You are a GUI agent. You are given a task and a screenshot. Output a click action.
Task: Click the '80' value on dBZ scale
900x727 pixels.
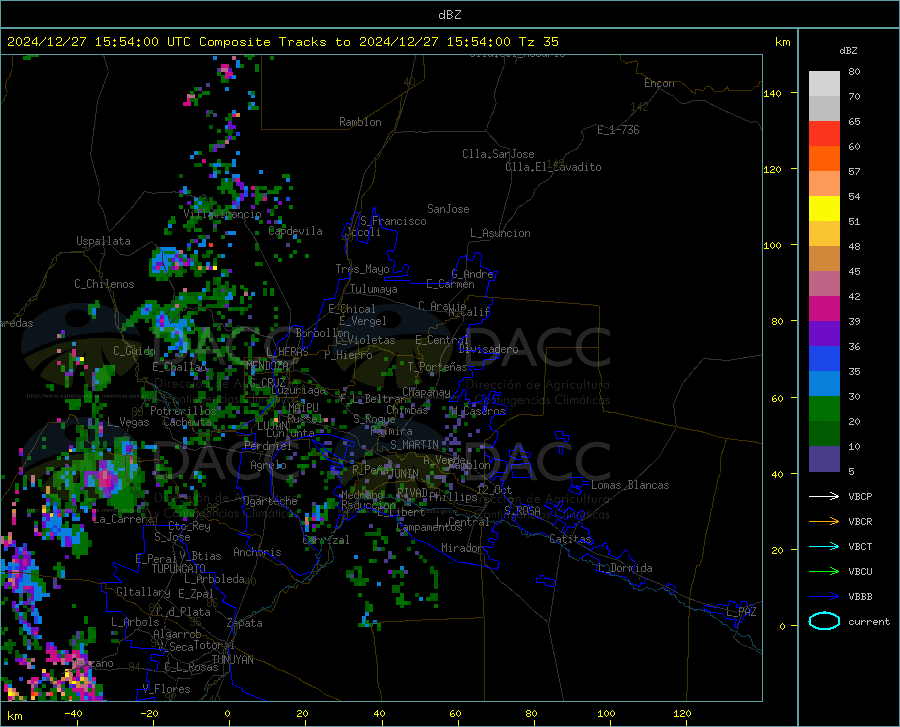[854, 72]
